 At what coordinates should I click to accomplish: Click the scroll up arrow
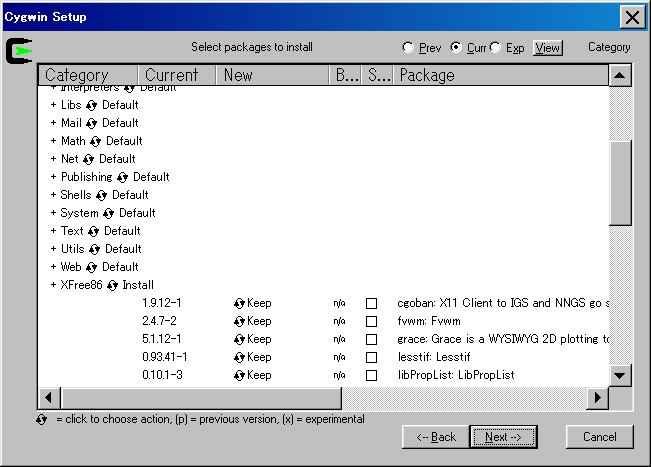click(x=620, y=76)
